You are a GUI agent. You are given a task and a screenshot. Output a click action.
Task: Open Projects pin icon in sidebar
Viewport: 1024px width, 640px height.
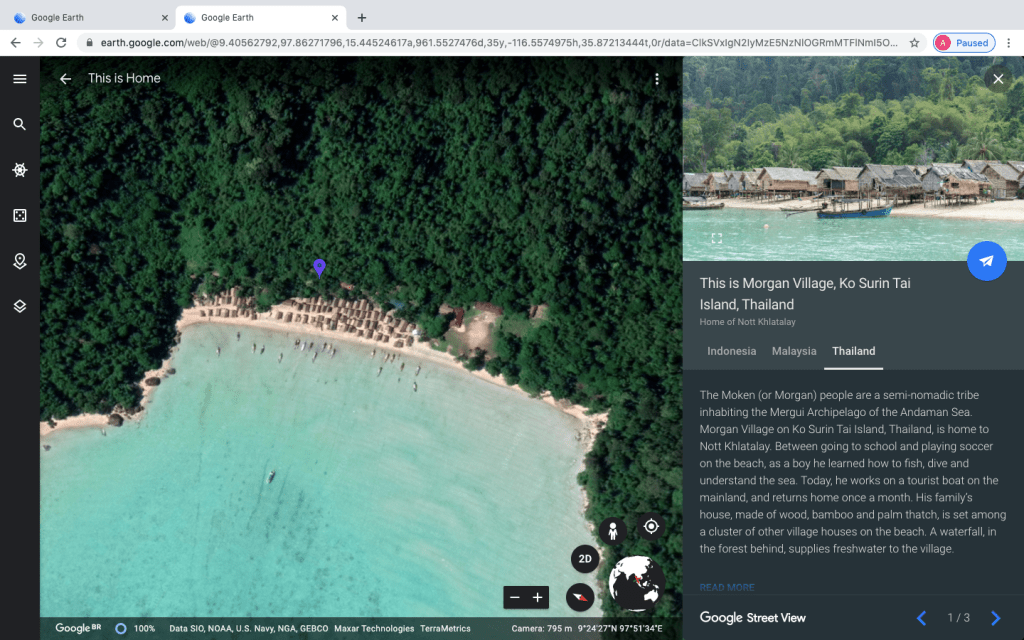coord(19,261)
